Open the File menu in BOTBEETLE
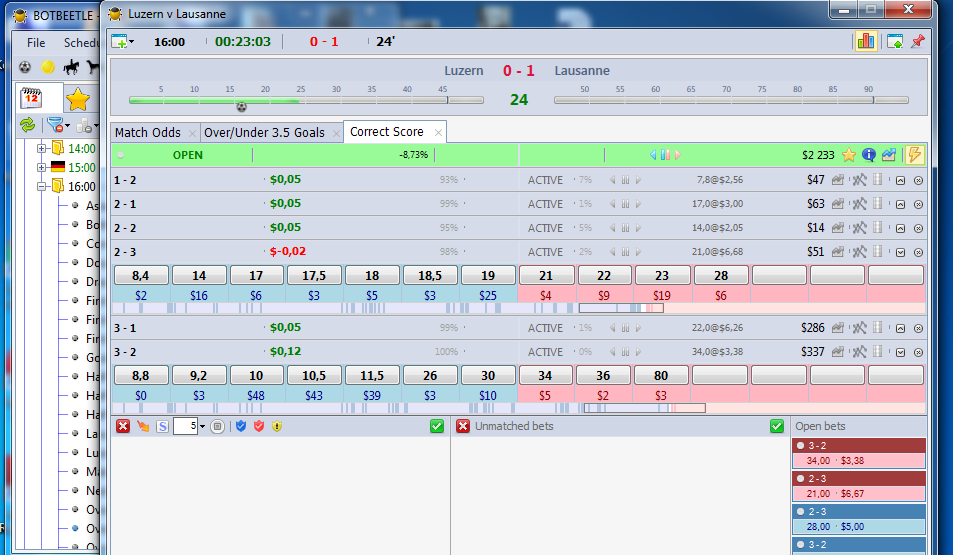The height and width of the screenshot is (555, 953). click(x=36, y=43)
